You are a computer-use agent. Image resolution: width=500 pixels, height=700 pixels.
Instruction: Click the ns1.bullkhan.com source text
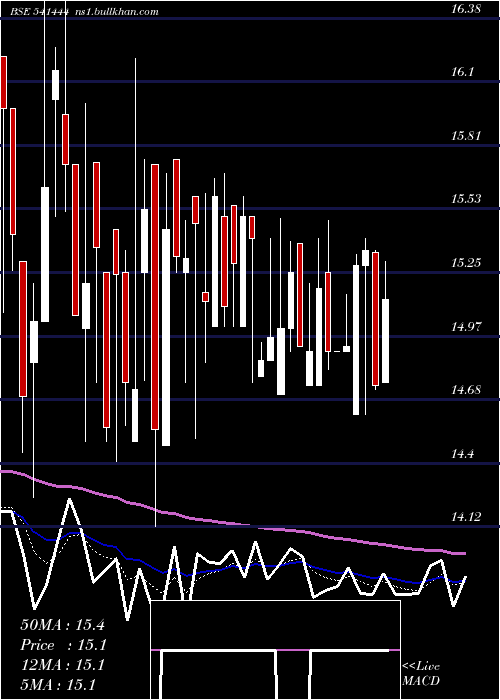[x=117, y=12]
